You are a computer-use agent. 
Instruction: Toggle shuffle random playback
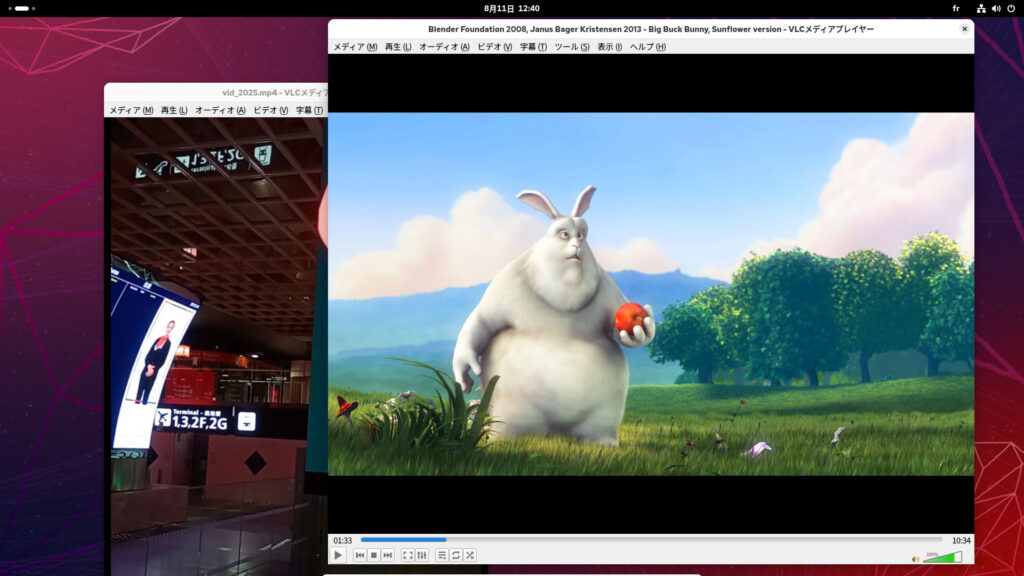pos(470,555)
